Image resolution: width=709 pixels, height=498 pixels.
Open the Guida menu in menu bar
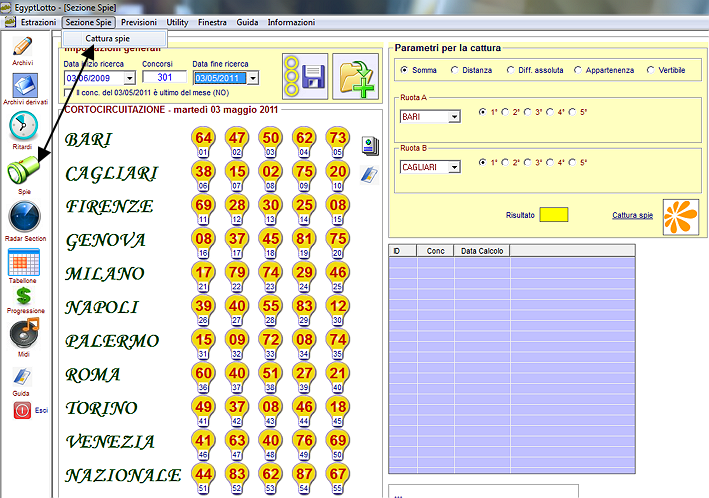tap(247, 22)
